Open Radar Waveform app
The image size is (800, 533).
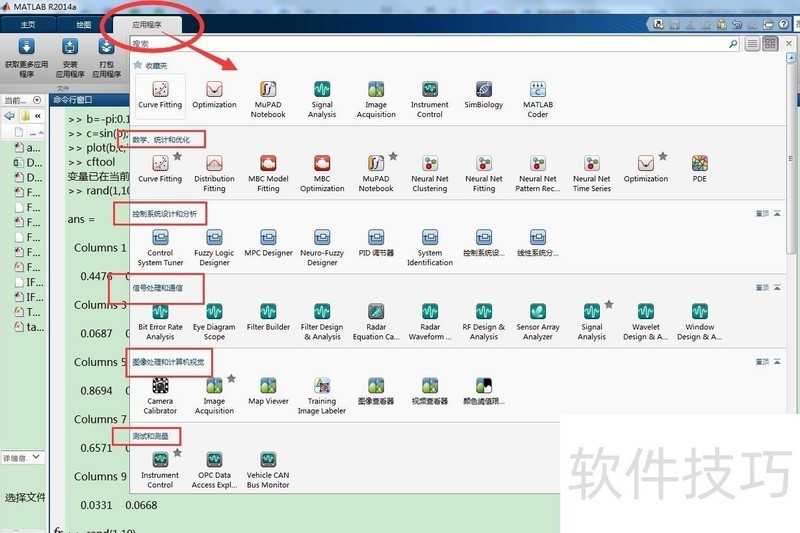tap(430, 322)
